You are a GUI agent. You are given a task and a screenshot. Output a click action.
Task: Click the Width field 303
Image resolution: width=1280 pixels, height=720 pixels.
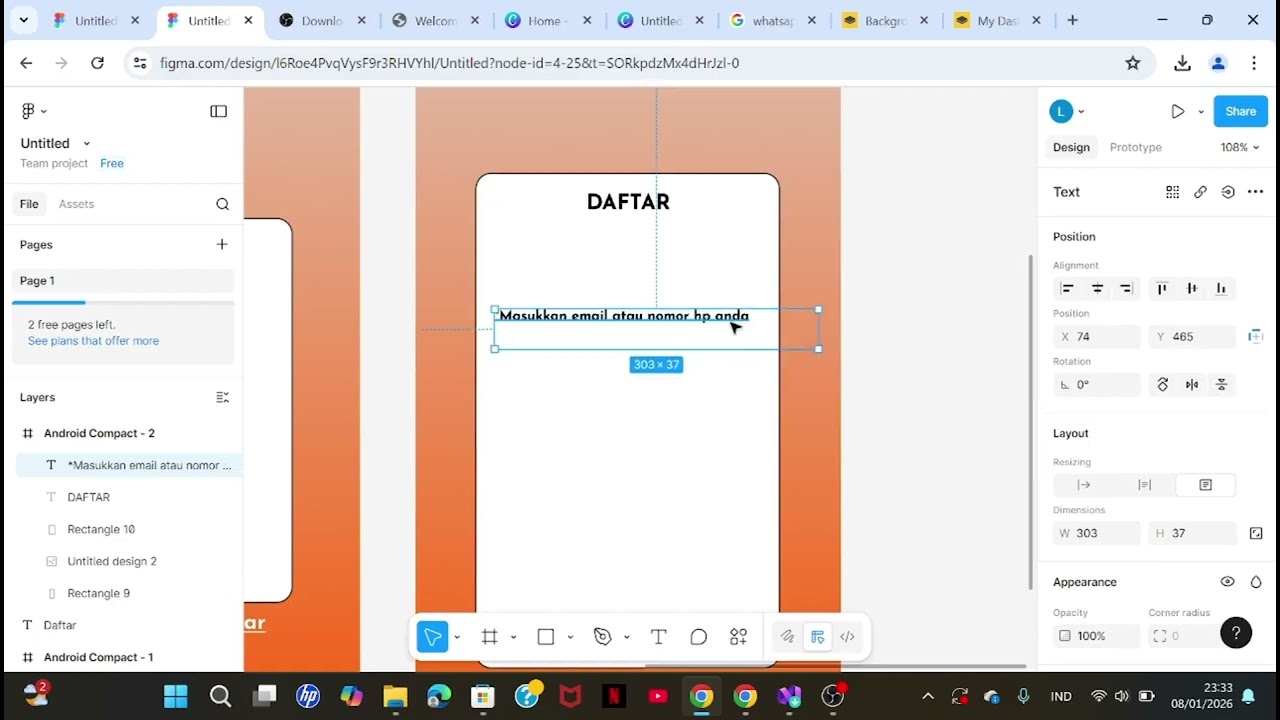1096,533
